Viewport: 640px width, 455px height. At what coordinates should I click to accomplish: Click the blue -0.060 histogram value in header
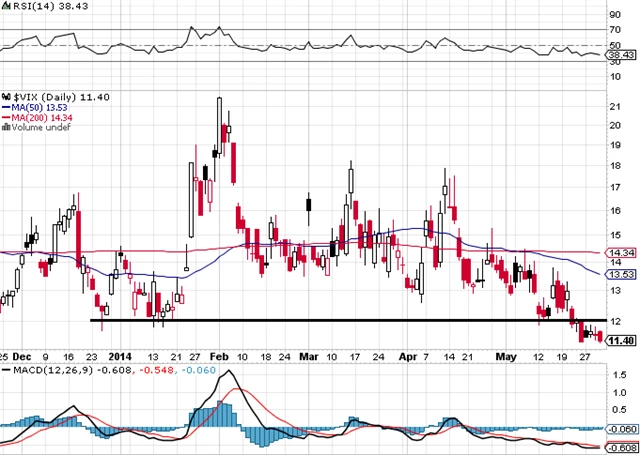pyautogui.click(x=197, y=371)
